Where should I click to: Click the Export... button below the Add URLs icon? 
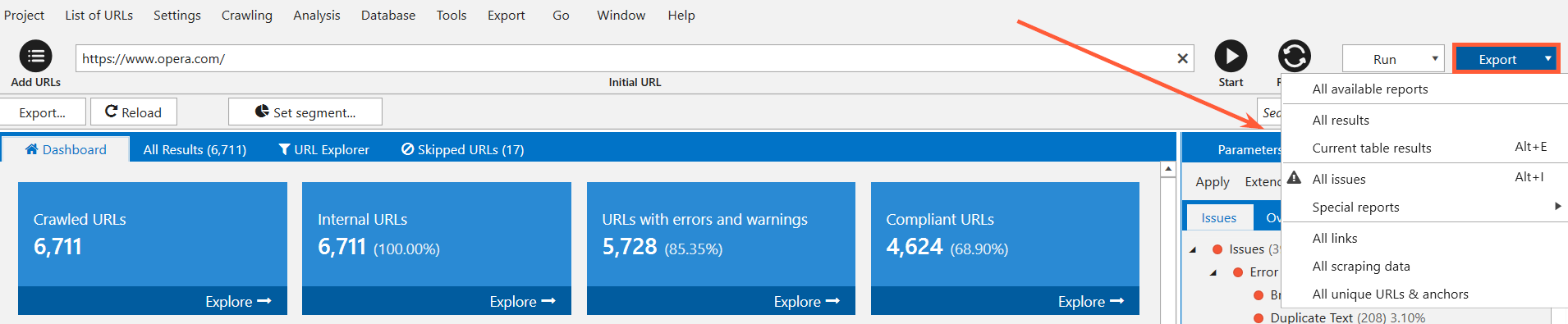43,112
